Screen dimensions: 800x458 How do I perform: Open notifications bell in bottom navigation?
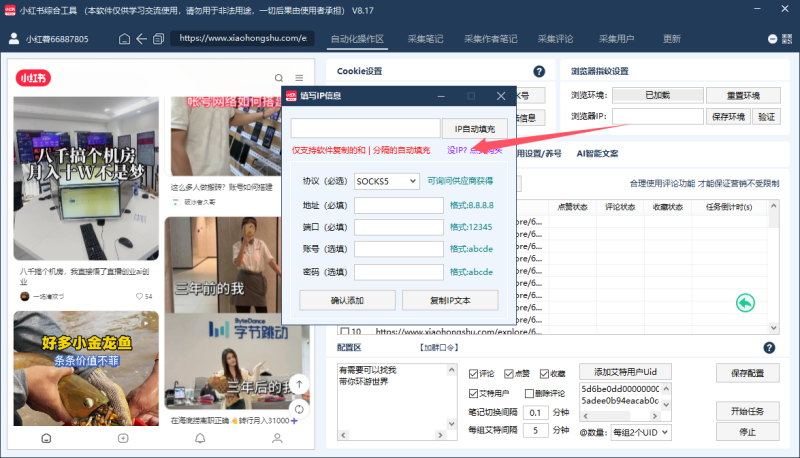click(x=200, y=438)
